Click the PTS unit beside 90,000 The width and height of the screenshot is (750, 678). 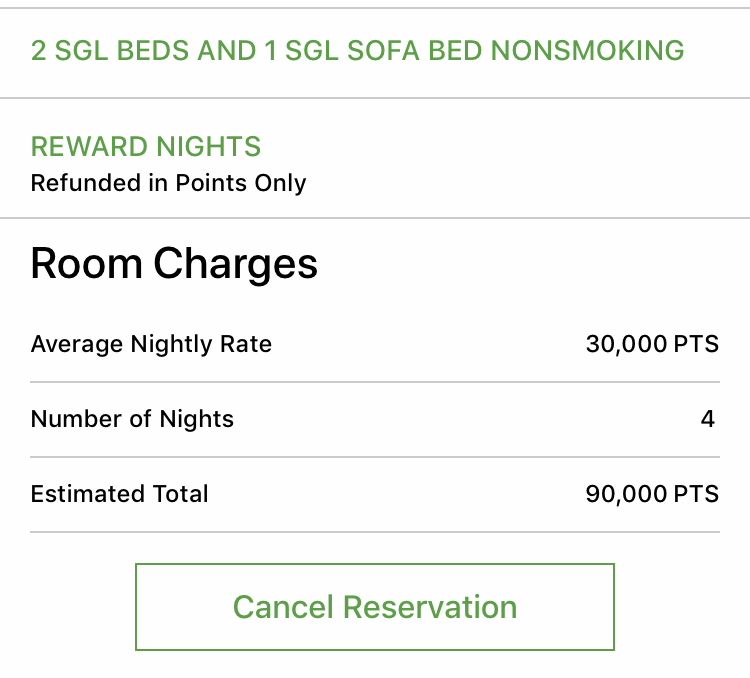697,494
